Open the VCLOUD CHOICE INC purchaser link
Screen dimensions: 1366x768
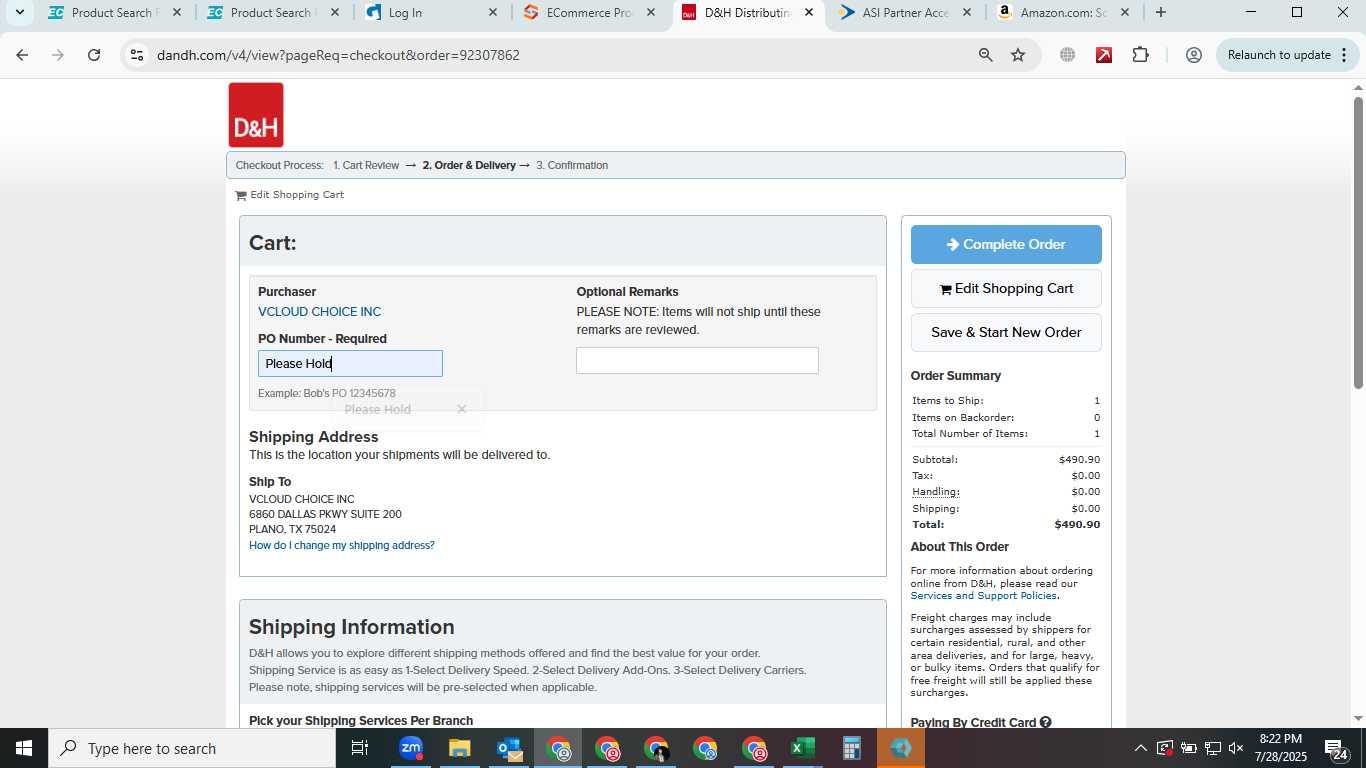coord(319,312)
